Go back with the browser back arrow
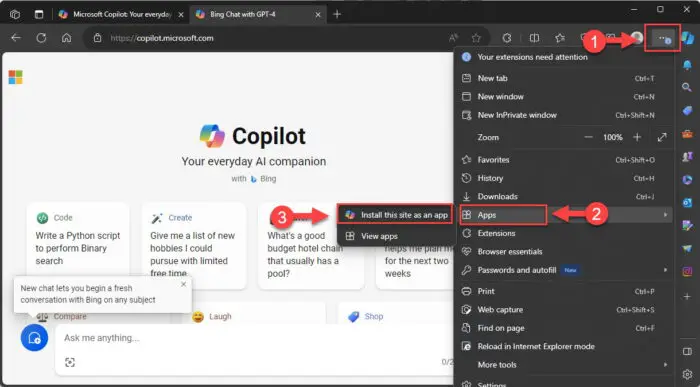 pyautogui.click(x=16, y=38)
